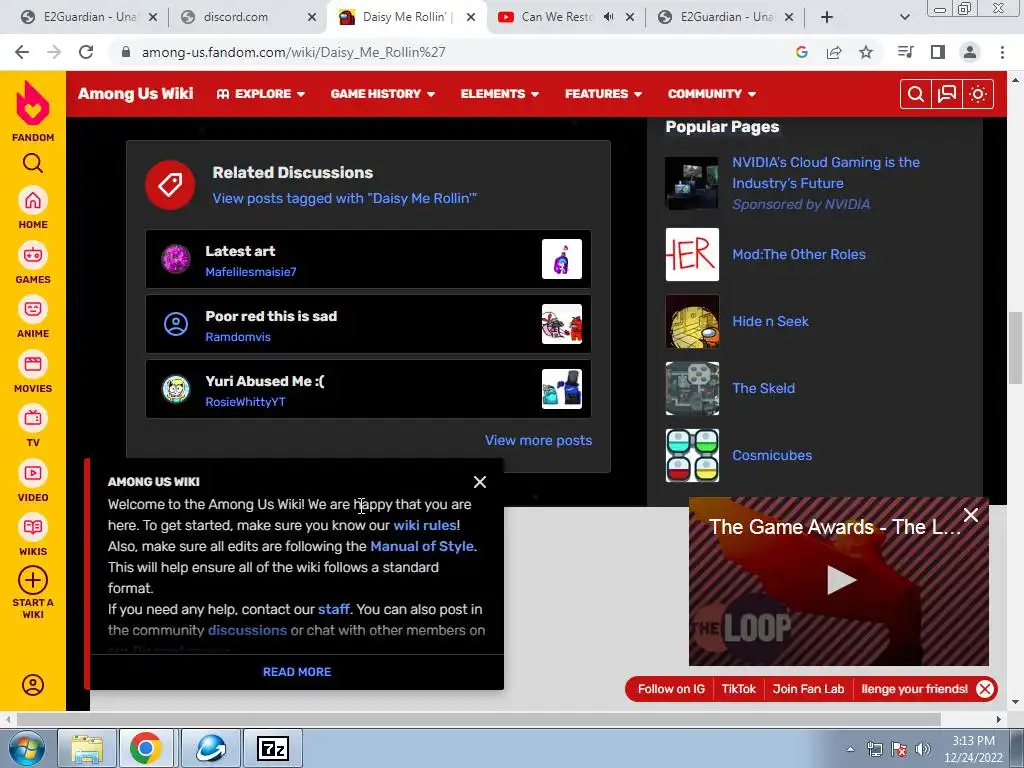The height and width of the screenshot is (768, 1024).
Task: Open View more posts link
Action: coord(538,440)
